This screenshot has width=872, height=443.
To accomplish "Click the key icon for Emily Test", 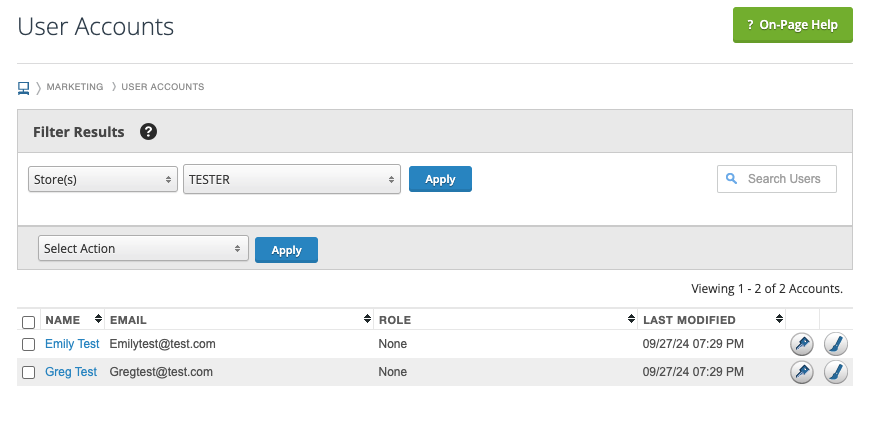I will point(801,344).
